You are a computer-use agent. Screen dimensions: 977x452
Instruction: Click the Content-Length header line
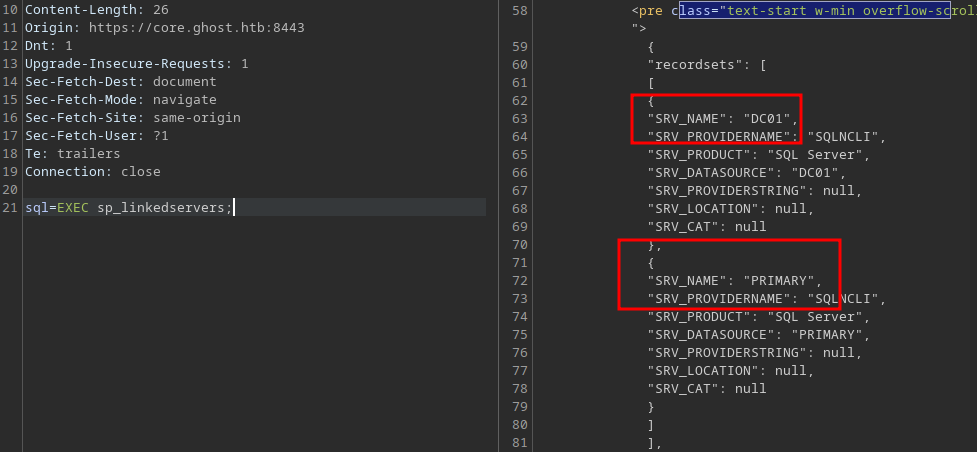[96, 10]
